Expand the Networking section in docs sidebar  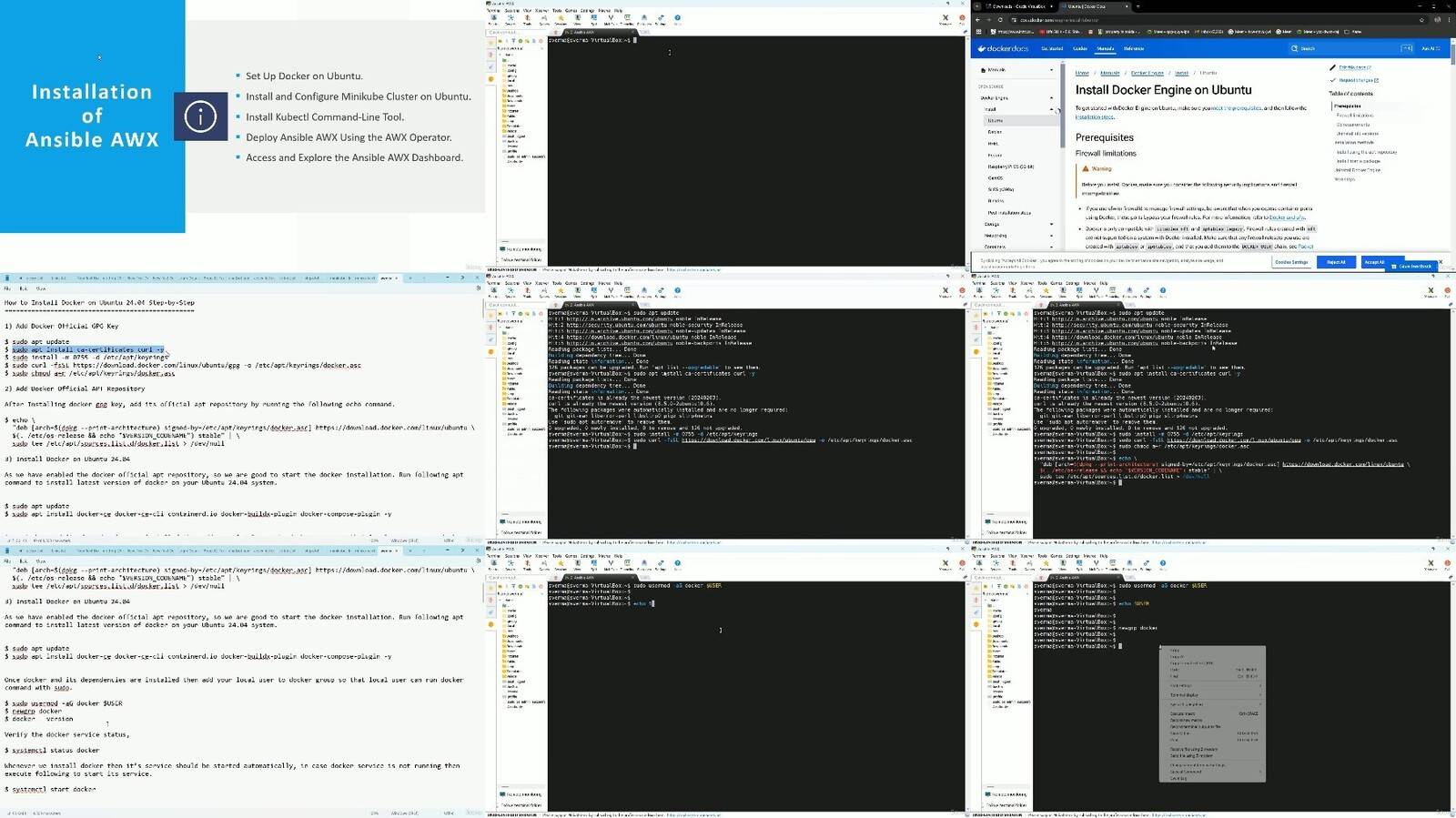coord(1051,236)
